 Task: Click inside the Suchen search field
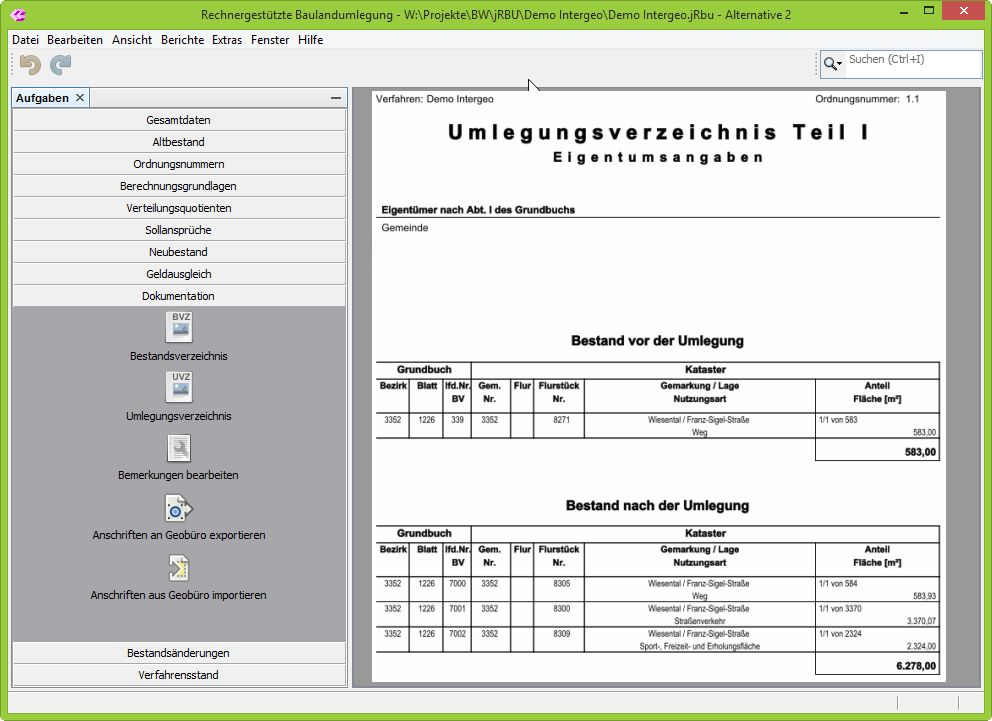click(910, 63)
